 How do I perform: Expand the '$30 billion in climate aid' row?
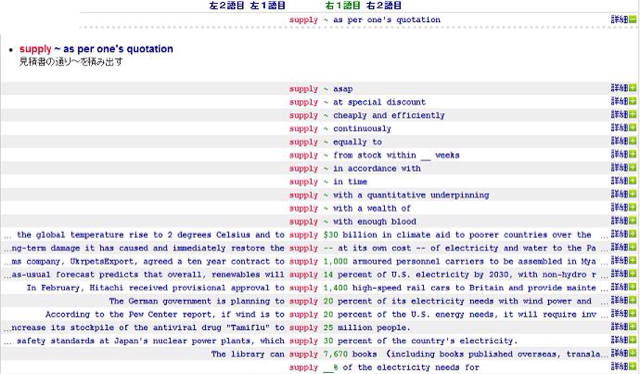click(x=633, y=234)
